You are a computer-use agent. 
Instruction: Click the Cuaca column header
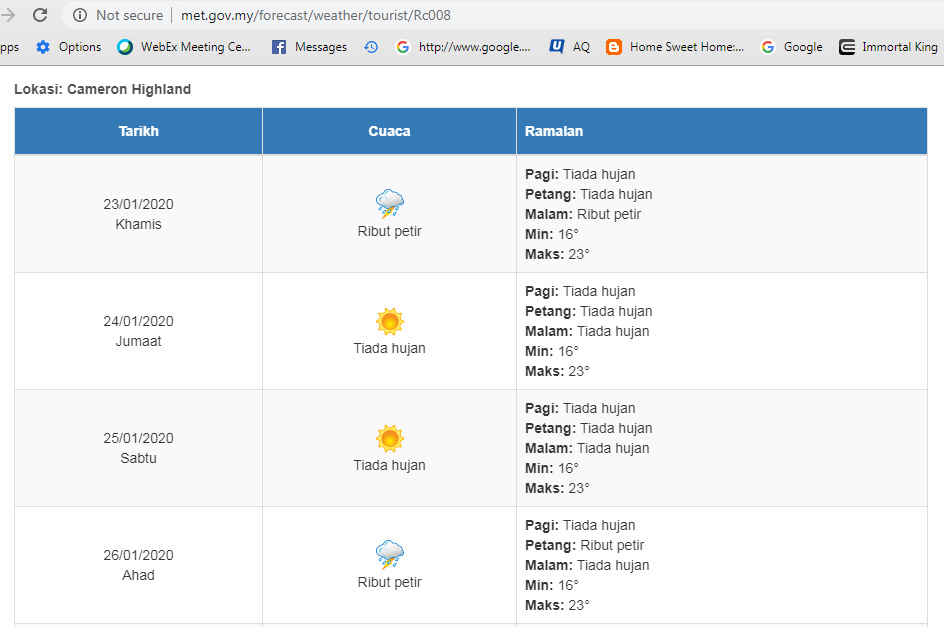click(390, 131)
